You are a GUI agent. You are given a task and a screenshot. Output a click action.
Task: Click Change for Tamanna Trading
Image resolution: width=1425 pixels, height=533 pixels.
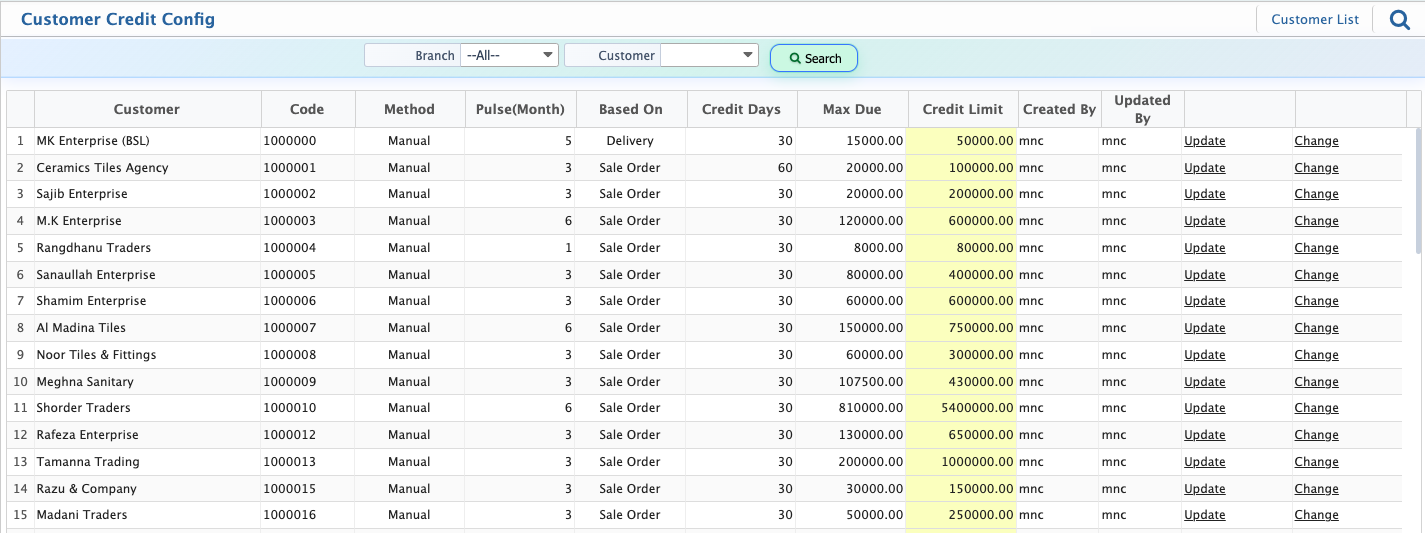click(x=1316, y=462)
